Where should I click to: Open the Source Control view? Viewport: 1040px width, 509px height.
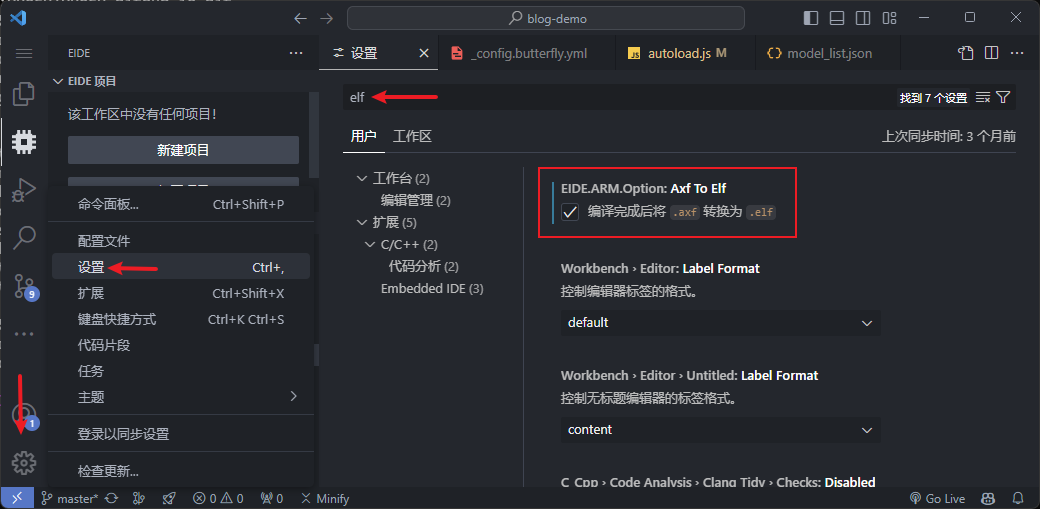coord(24,287)
